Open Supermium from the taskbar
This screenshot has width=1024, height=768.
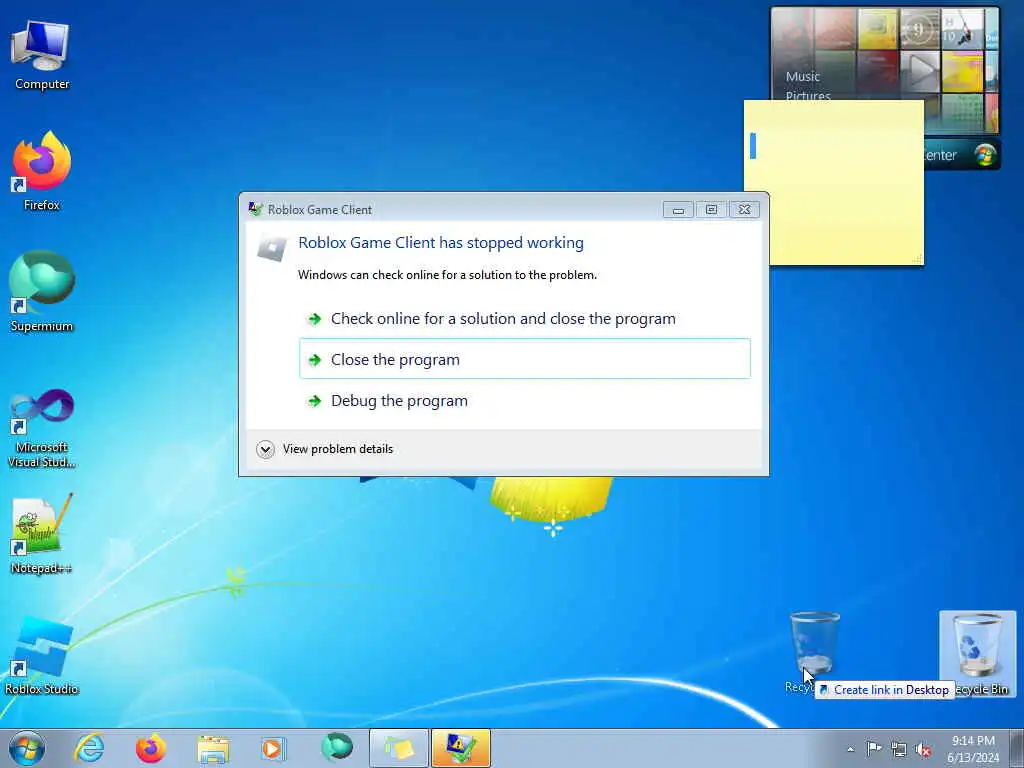point(337,748)
